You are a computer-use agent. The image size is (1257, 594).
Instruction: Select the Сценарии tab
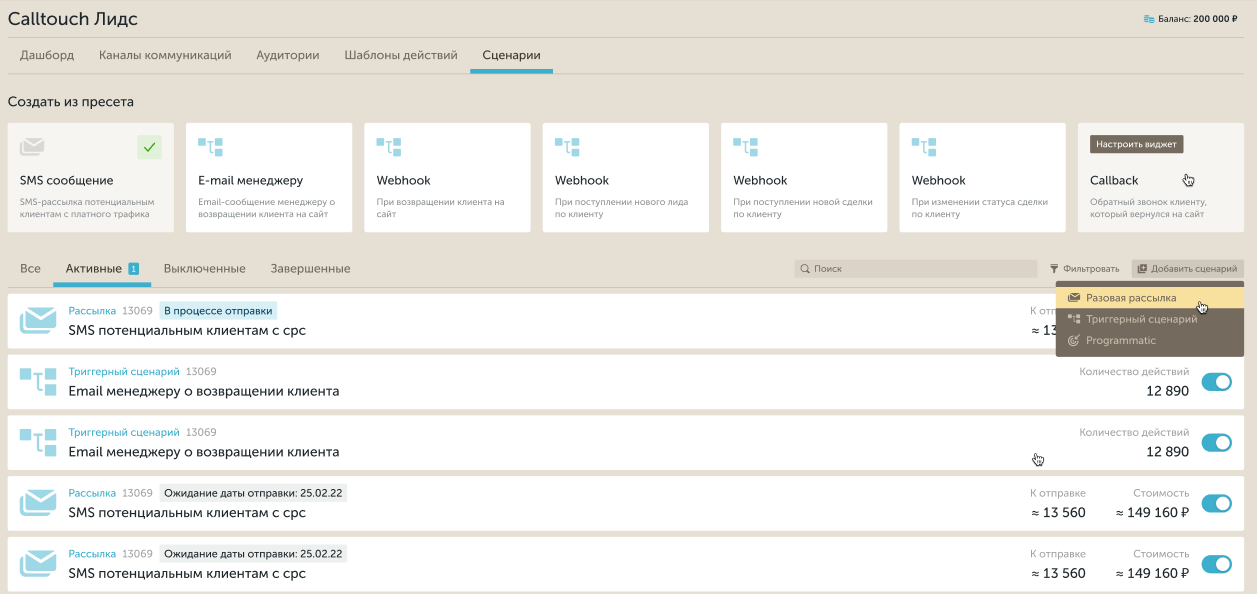511,55
